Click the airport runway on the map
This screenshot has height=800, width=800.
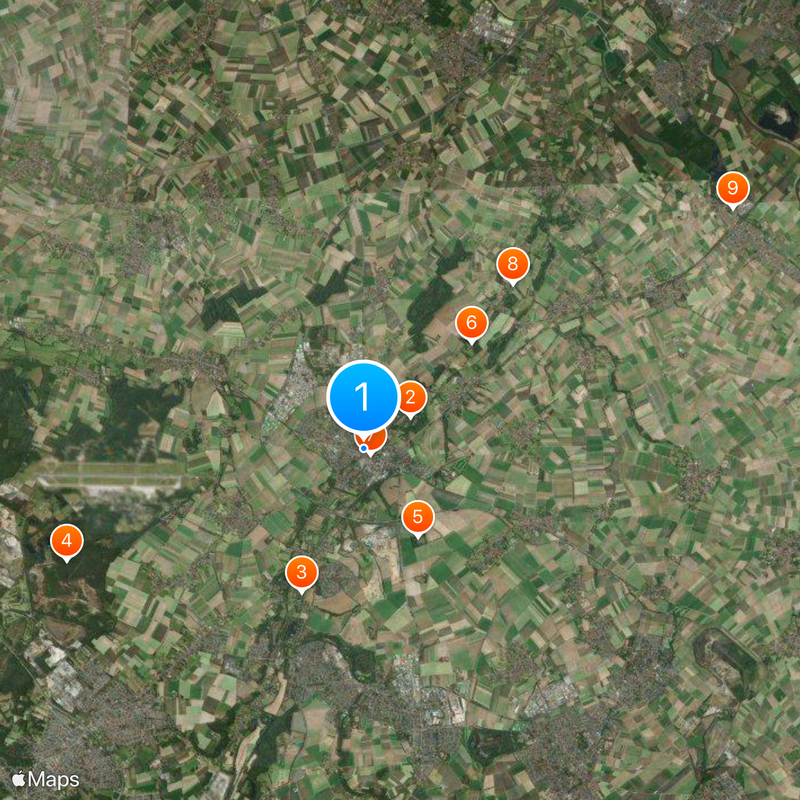[110, 480]
